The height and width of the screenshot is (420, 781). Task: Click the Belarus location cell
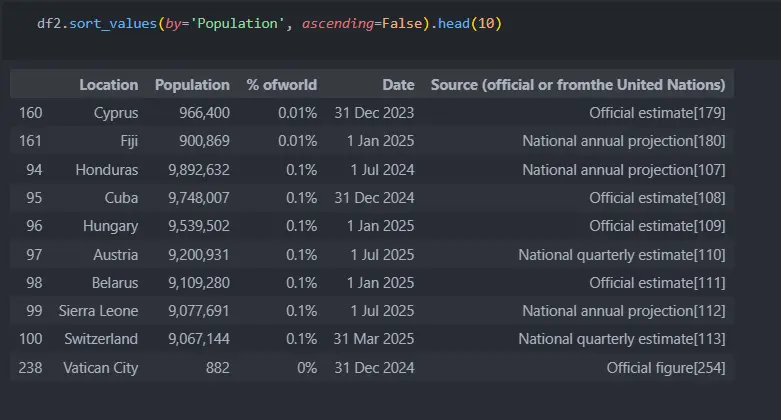point(112,283)
